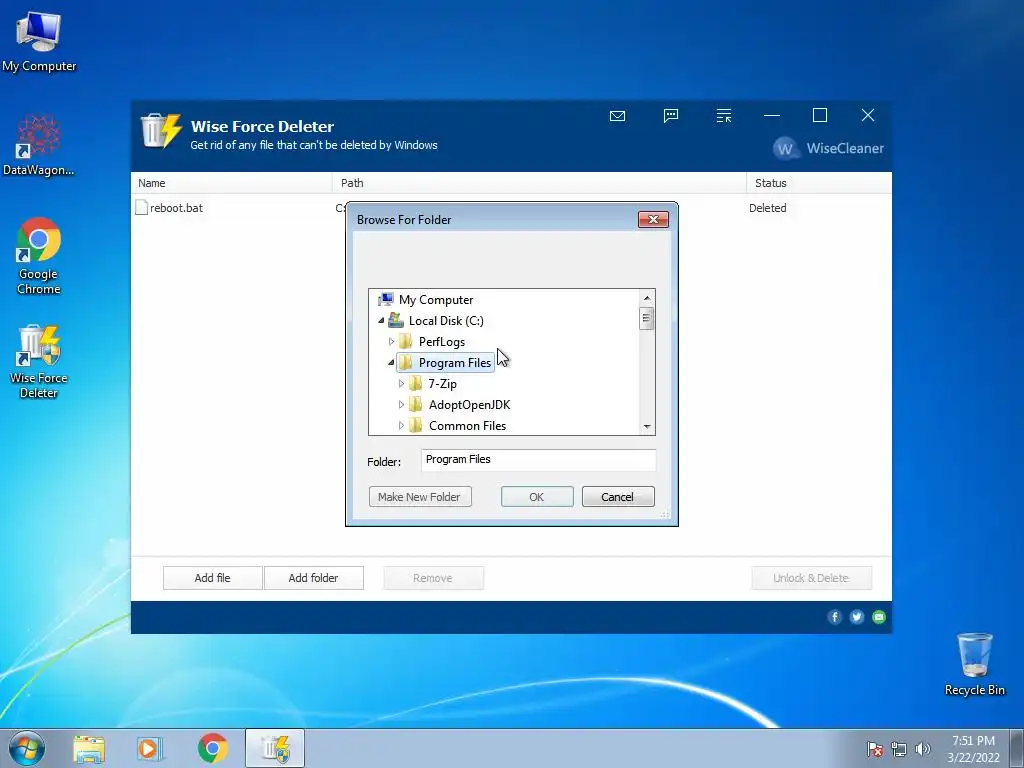
Task: Click the WiseCleaner logo
Action: [x=828, y=148]
